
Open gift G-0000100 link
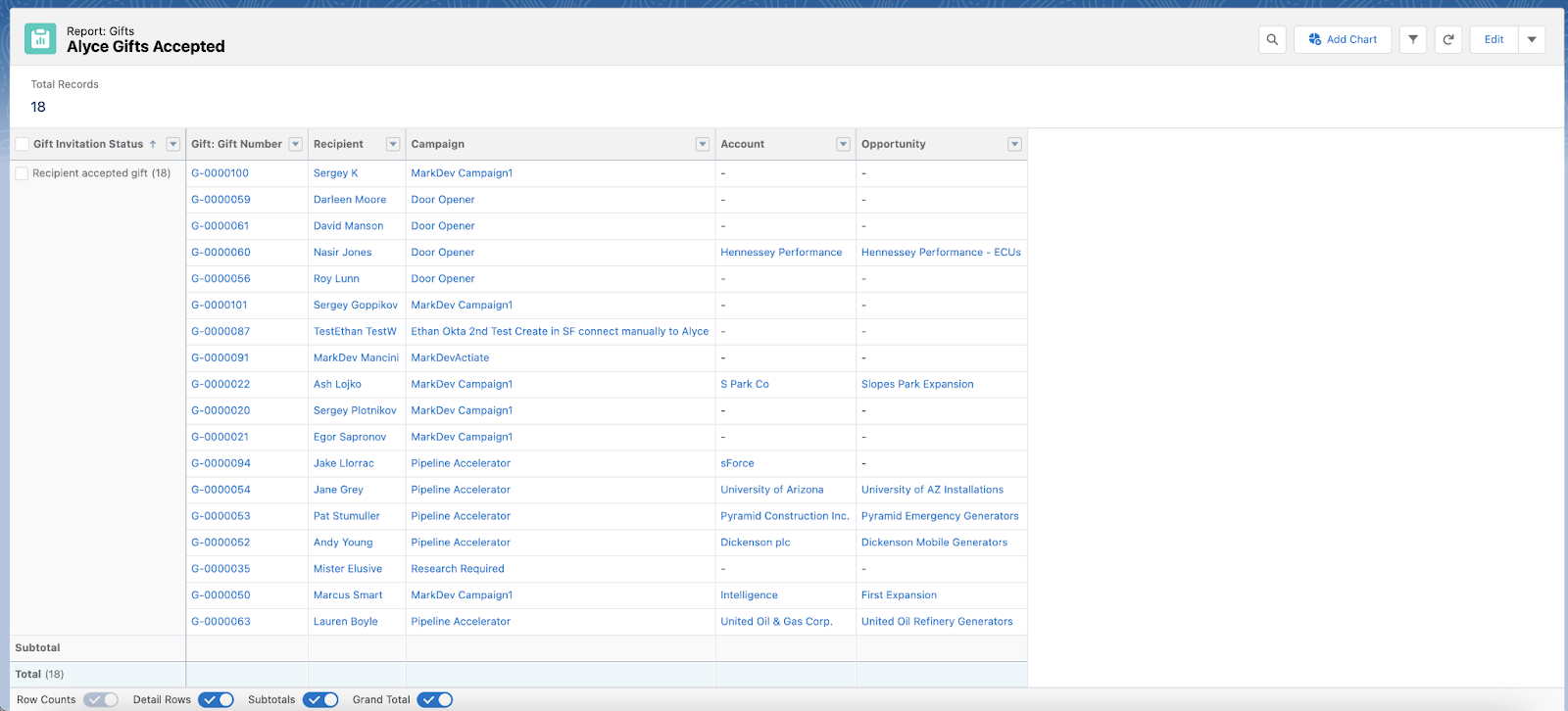(x=220, y=173)
